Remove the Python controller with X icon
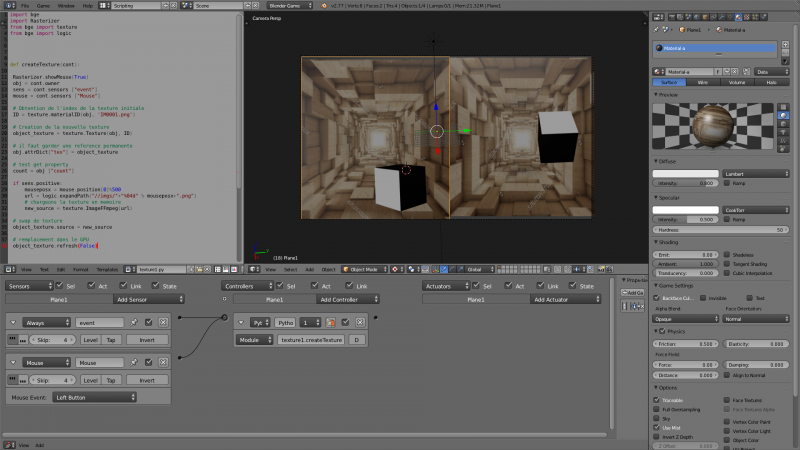Screen dimensions: 800x450 click(360, 322)
